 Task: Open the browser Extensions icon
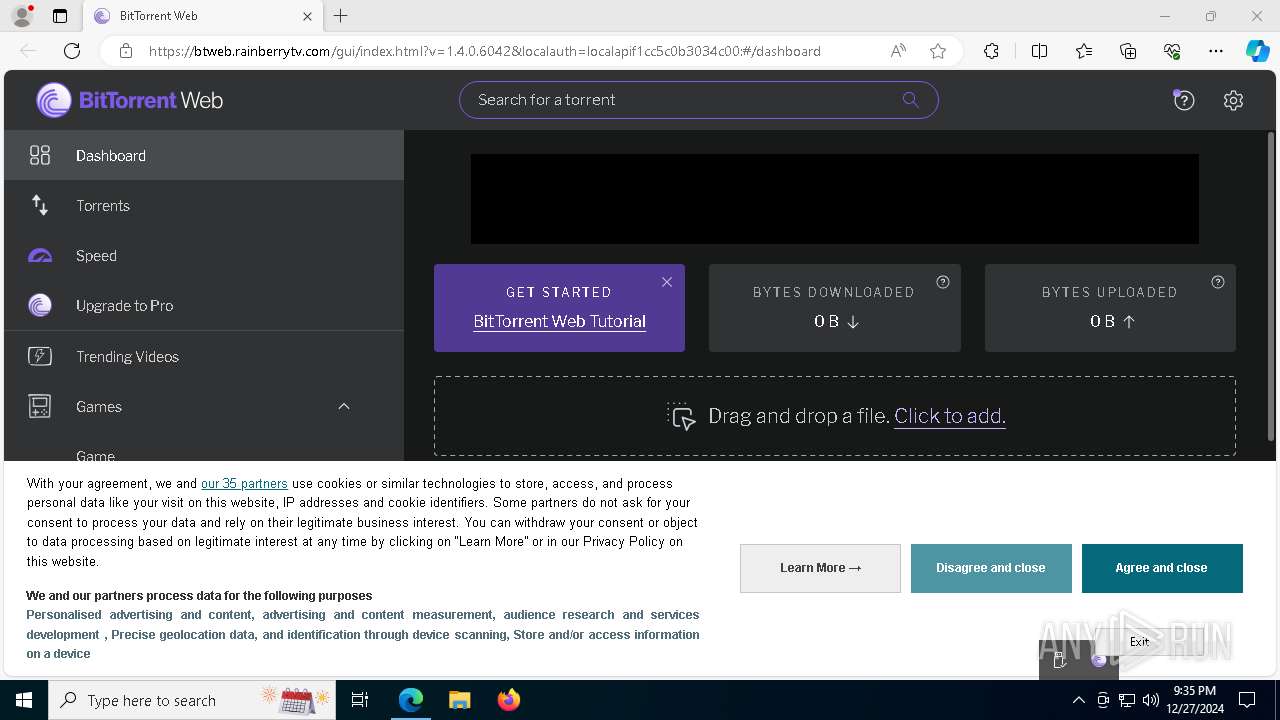click(x=991, y=51)
